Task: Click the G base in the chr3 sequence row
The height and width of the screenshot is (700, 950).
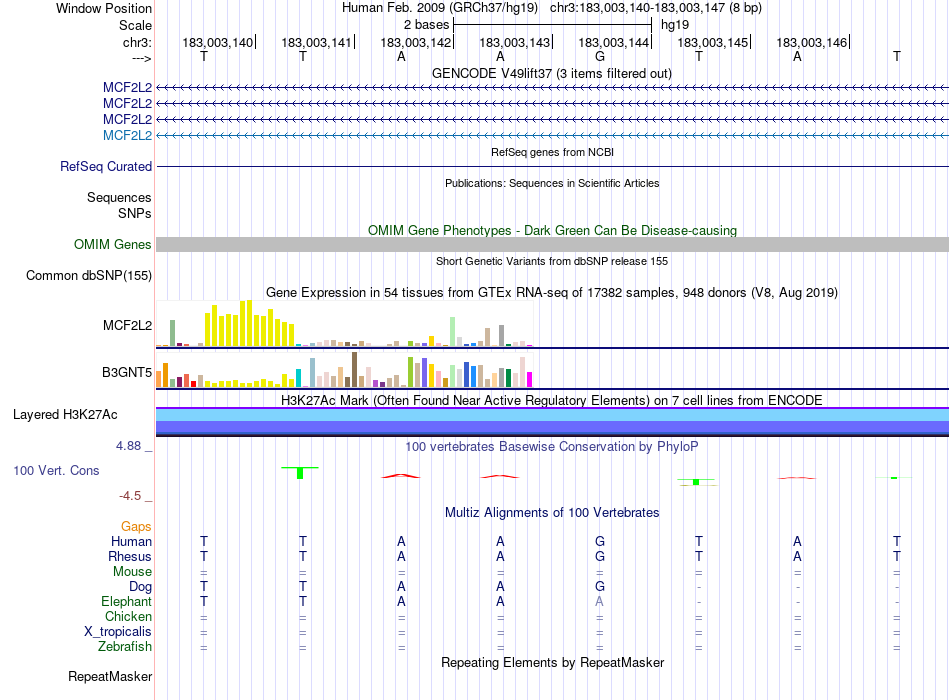Action: tap(600, 56)
